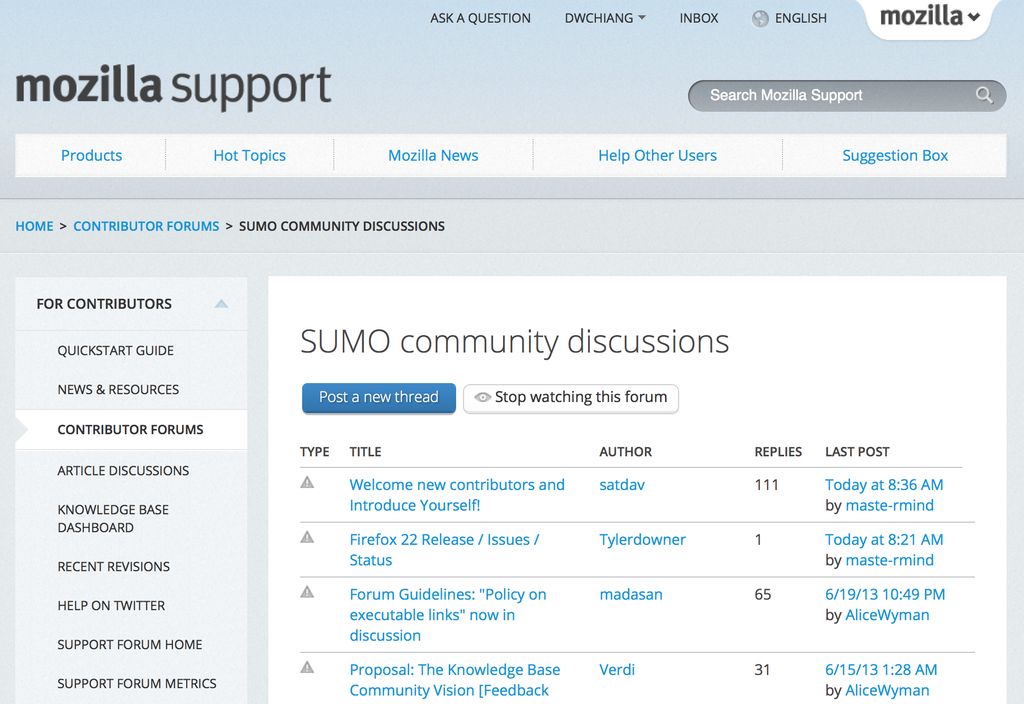
Task: Click sticky icon beside Firefox 22 Release thread
Action: pyautogui.click(x=307, y=537)
